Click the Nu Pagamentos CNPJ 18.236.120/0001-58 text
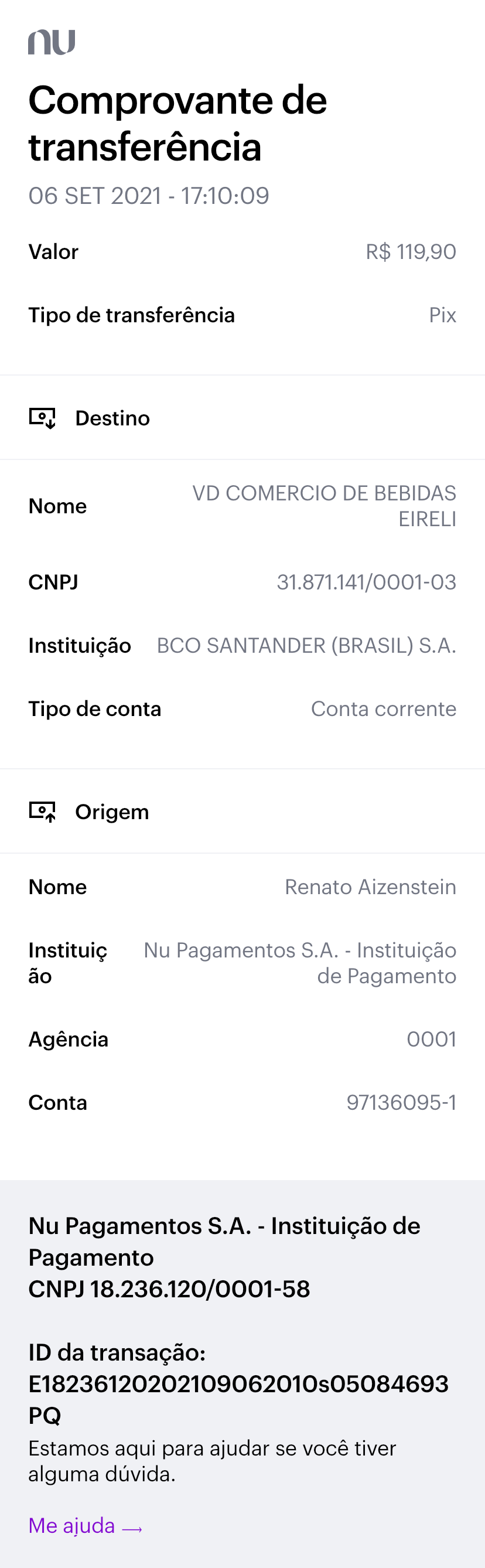Image resolution: width=485 pixels, height=1568 pixels. 169,1289
